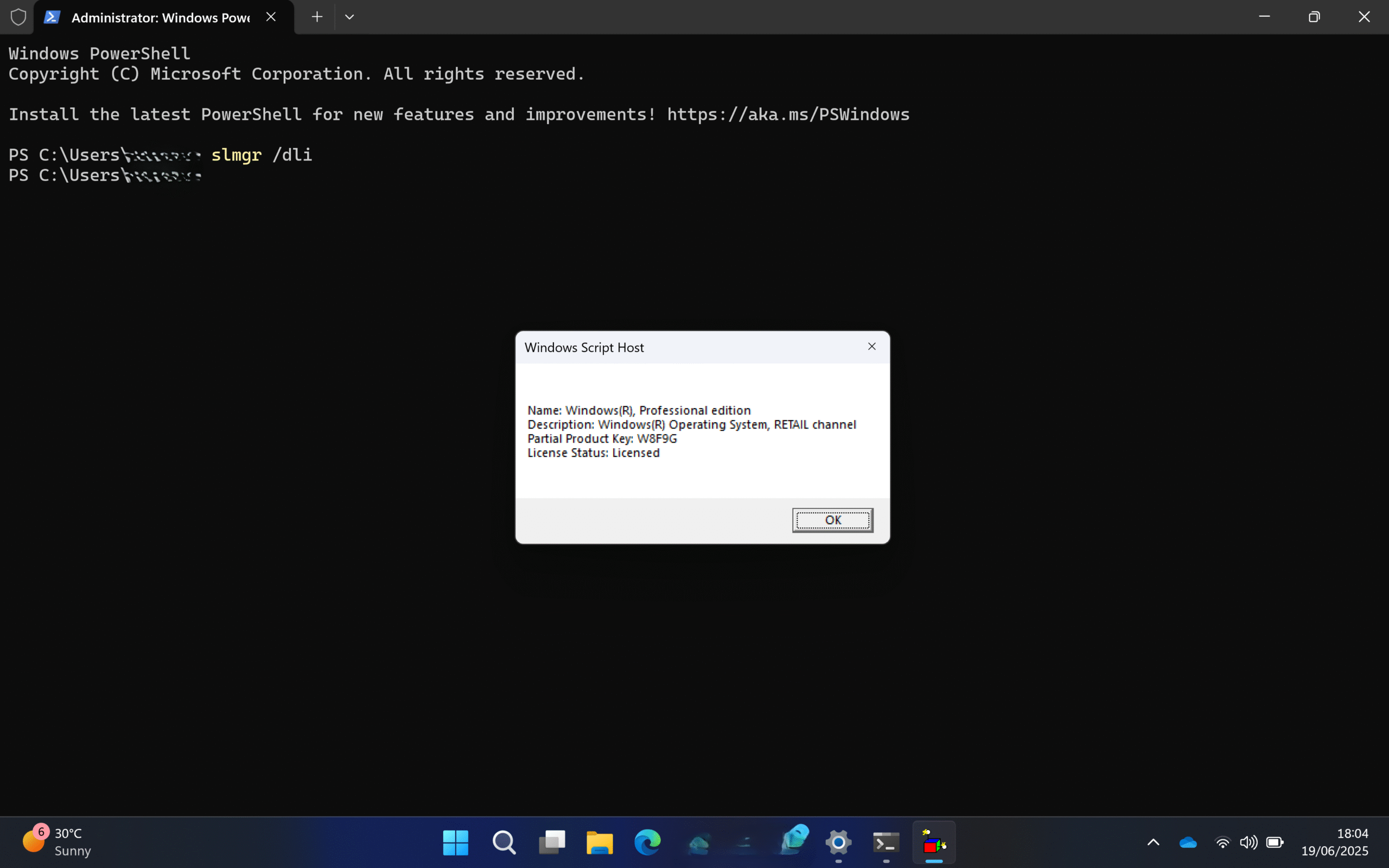Open the clock showing 18:04
Viewport: 1389px width, 868px height.
pos(1352,833)
